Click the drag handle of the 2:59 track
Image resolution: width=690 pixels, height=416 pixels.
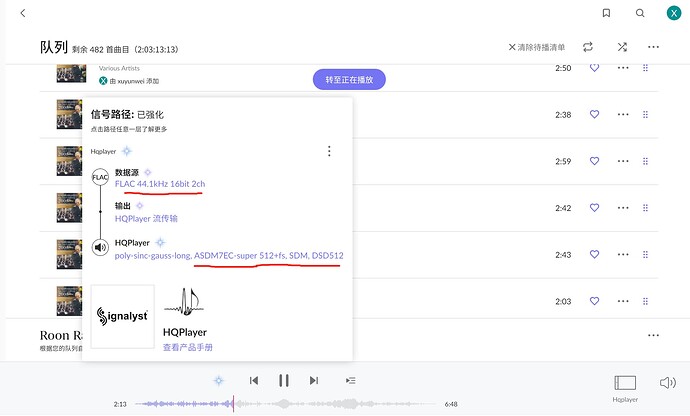(x=646, y=161)
